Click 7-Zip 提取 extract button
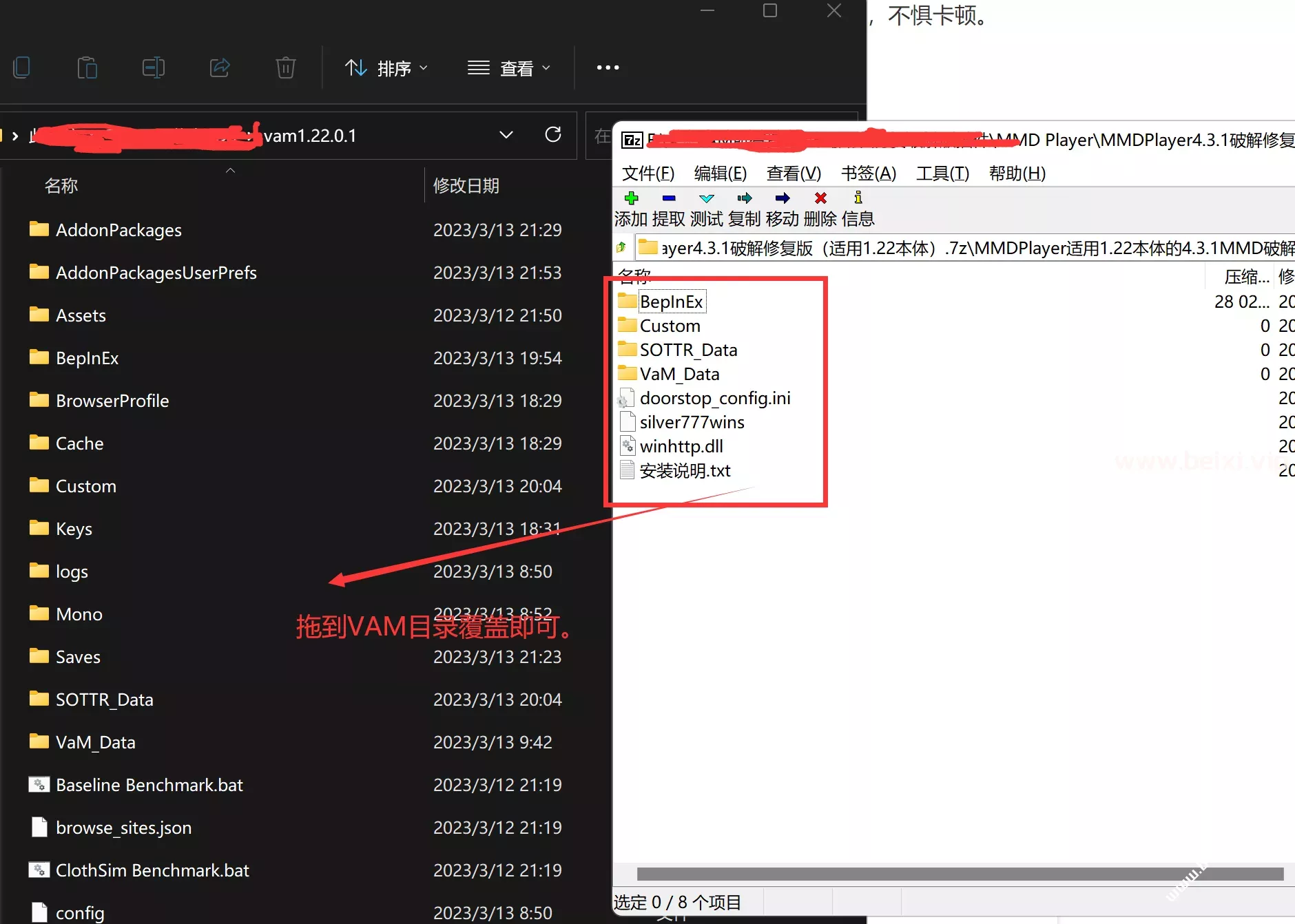The image size is (1295, 924). (x=669, y=209)
